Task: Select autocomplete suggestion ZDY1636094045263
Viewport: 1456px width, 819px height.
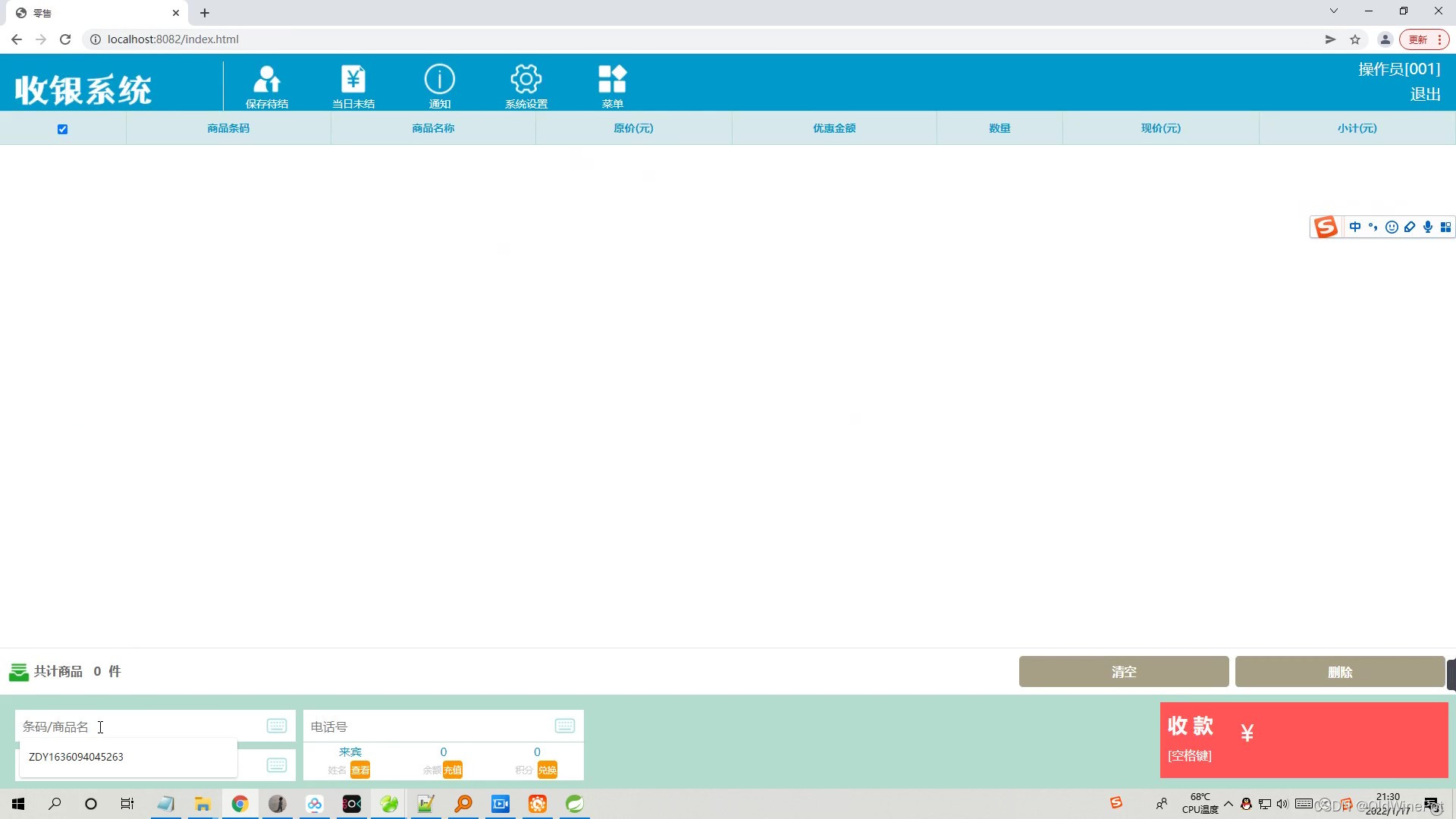Action: click(x=76, y=757)
